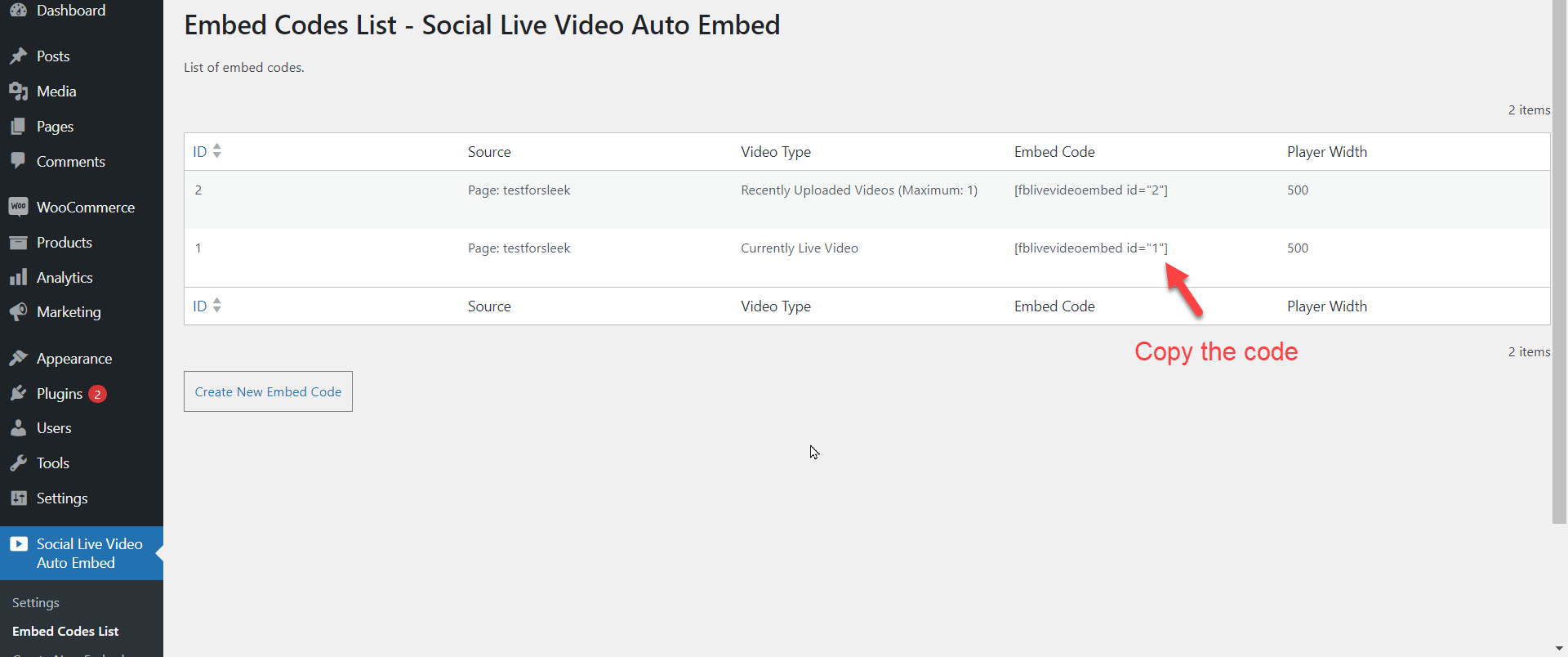Click the Posts pushpin icon
Viewport: 1568px width, 657px height.
18,56
